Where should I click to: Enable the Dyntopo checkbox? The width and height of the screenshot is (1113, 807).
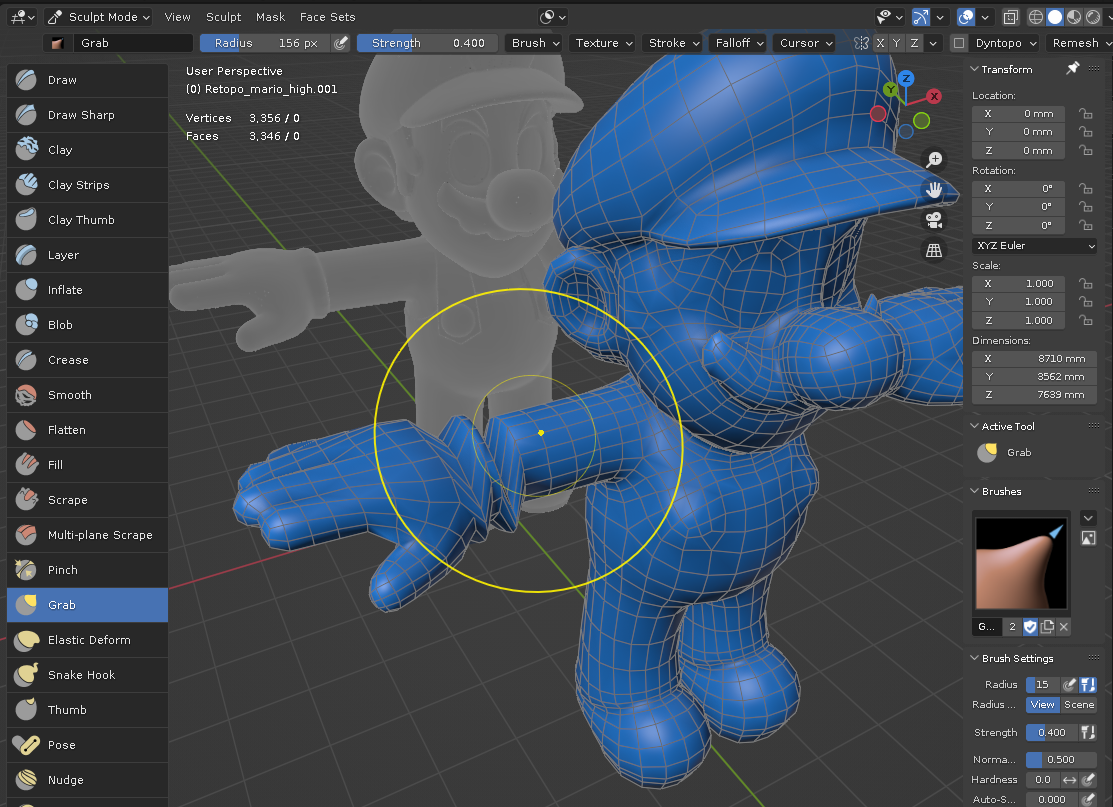959,43
